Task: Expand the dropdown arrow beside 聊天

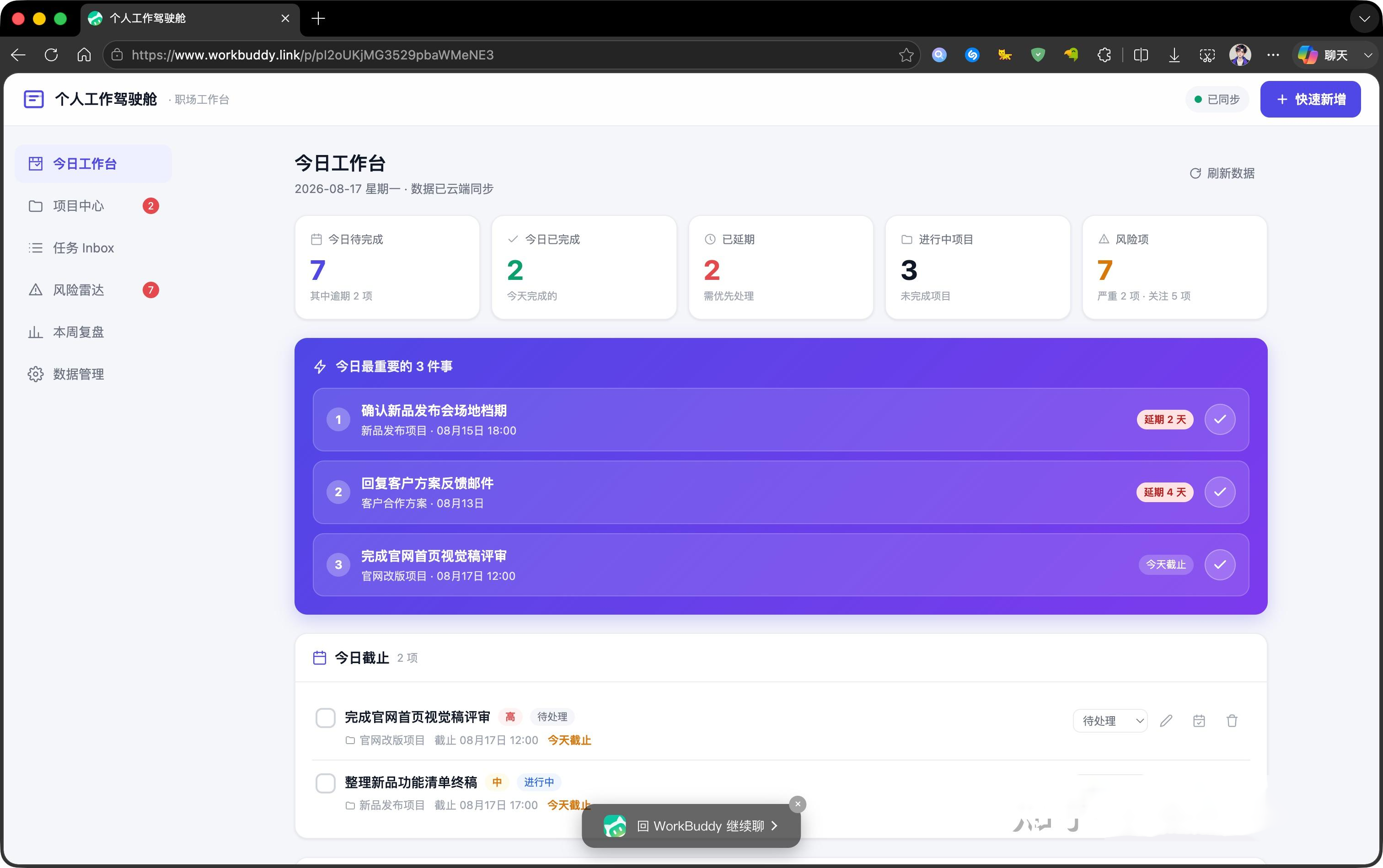Action: coord(1368,55)
